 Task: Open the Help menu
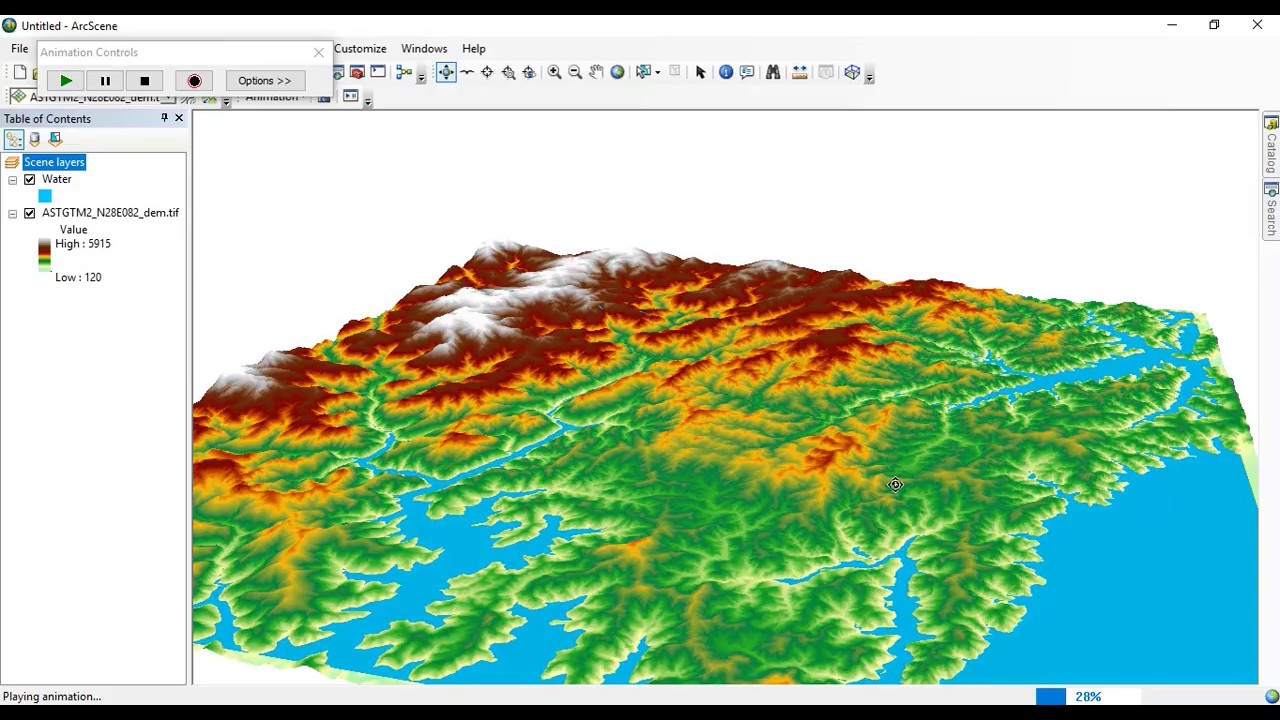(474, 48)
